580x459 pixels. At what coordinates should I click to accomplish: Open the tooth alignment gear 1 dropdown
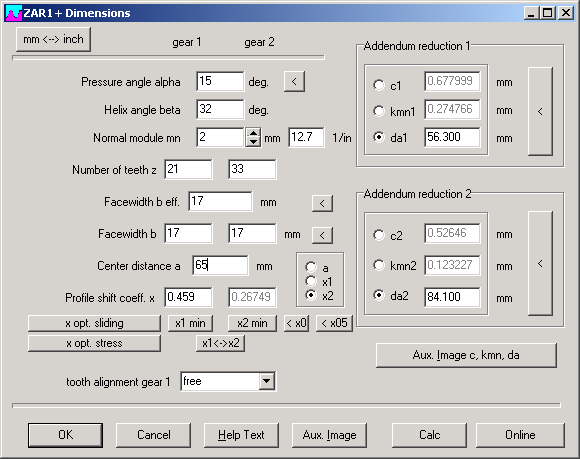266,381
